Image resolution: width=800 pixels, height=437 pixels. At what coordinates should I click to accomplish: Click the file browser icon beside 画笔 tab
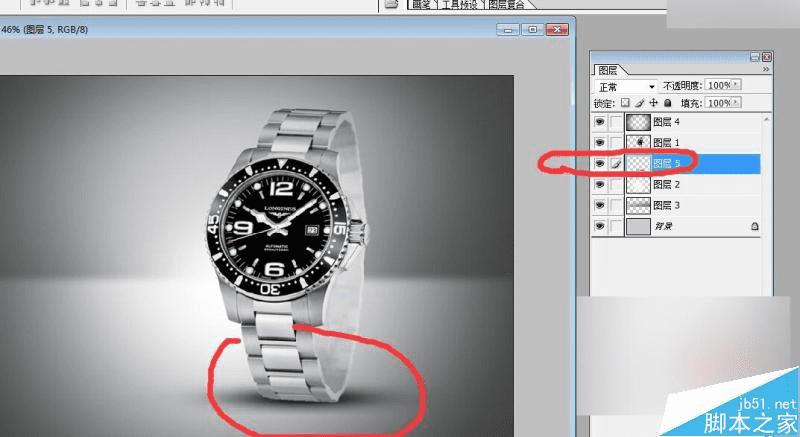coord(392,4)
